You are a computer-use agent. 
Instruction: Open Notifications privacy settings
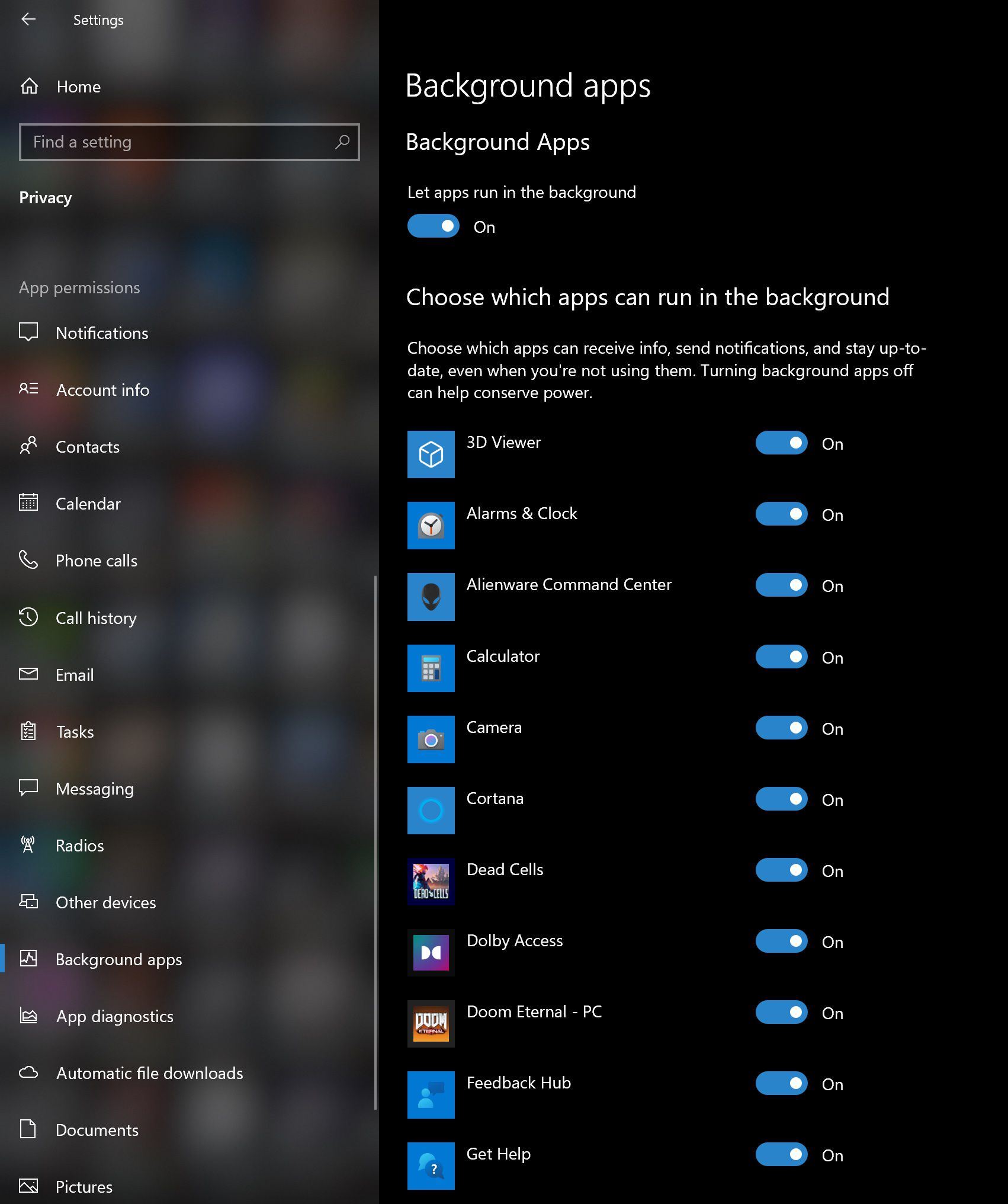(102, 333)
